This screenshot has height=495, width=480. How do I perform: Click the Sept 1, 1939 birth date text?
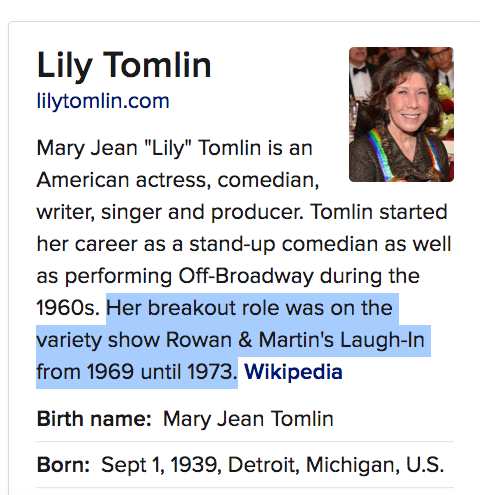pyautogui.click(x=161, y=465)
